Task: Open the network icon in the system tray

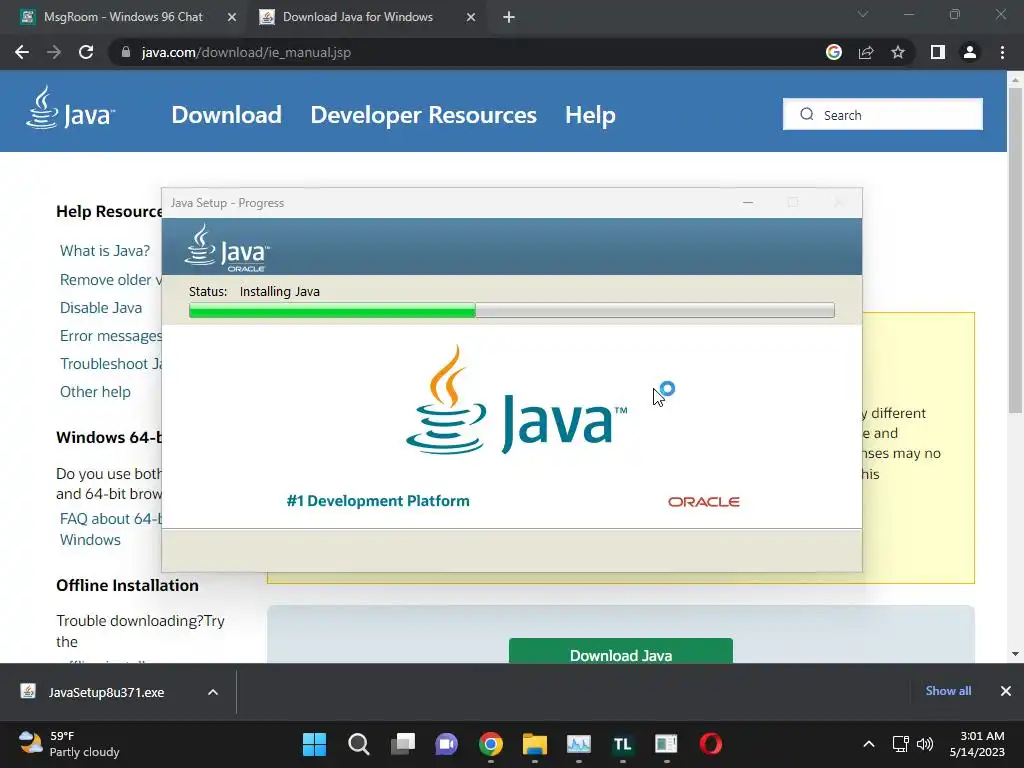Action: (901, 744)
